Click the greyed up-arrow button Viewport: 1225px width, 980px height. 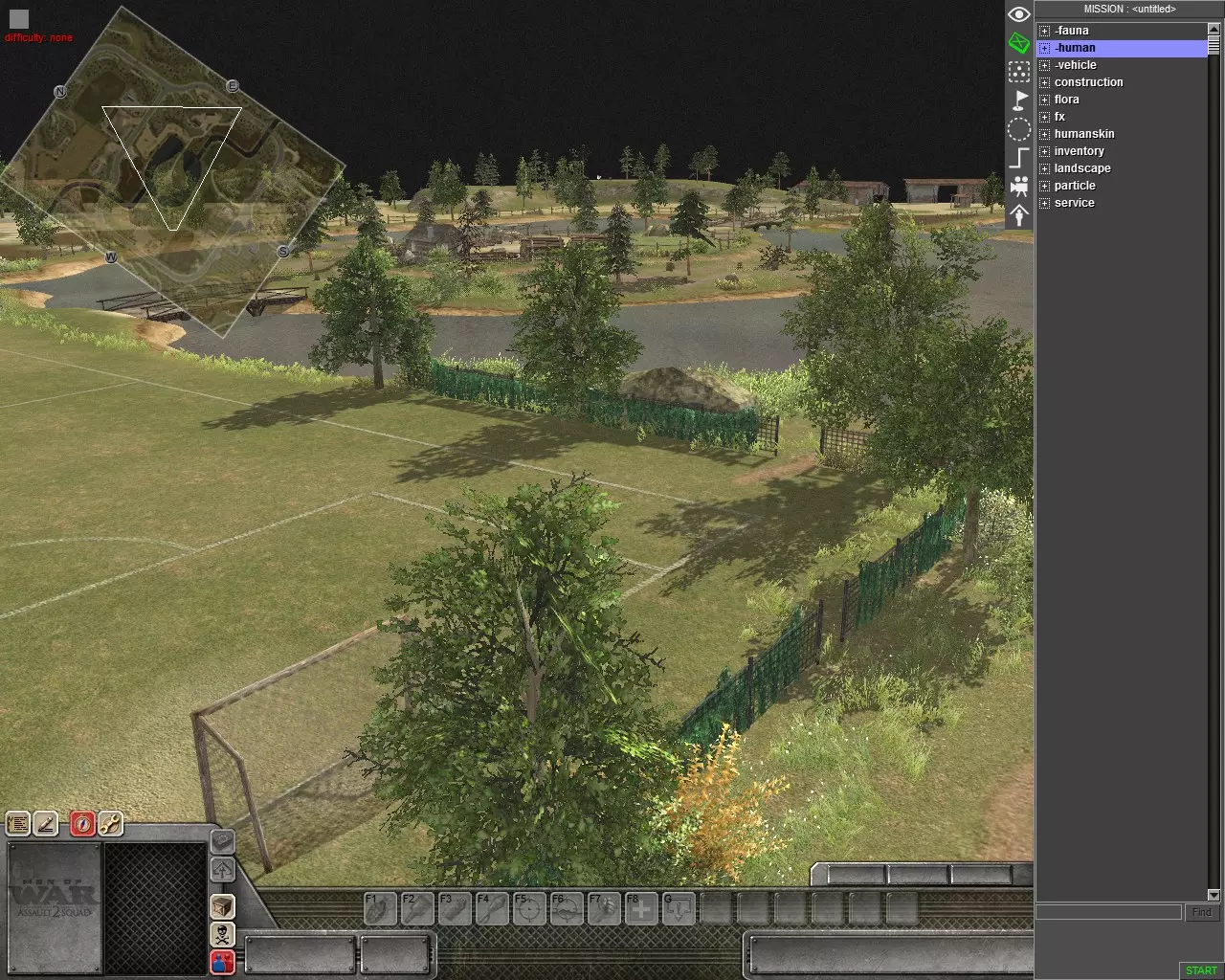click(222, 870)
